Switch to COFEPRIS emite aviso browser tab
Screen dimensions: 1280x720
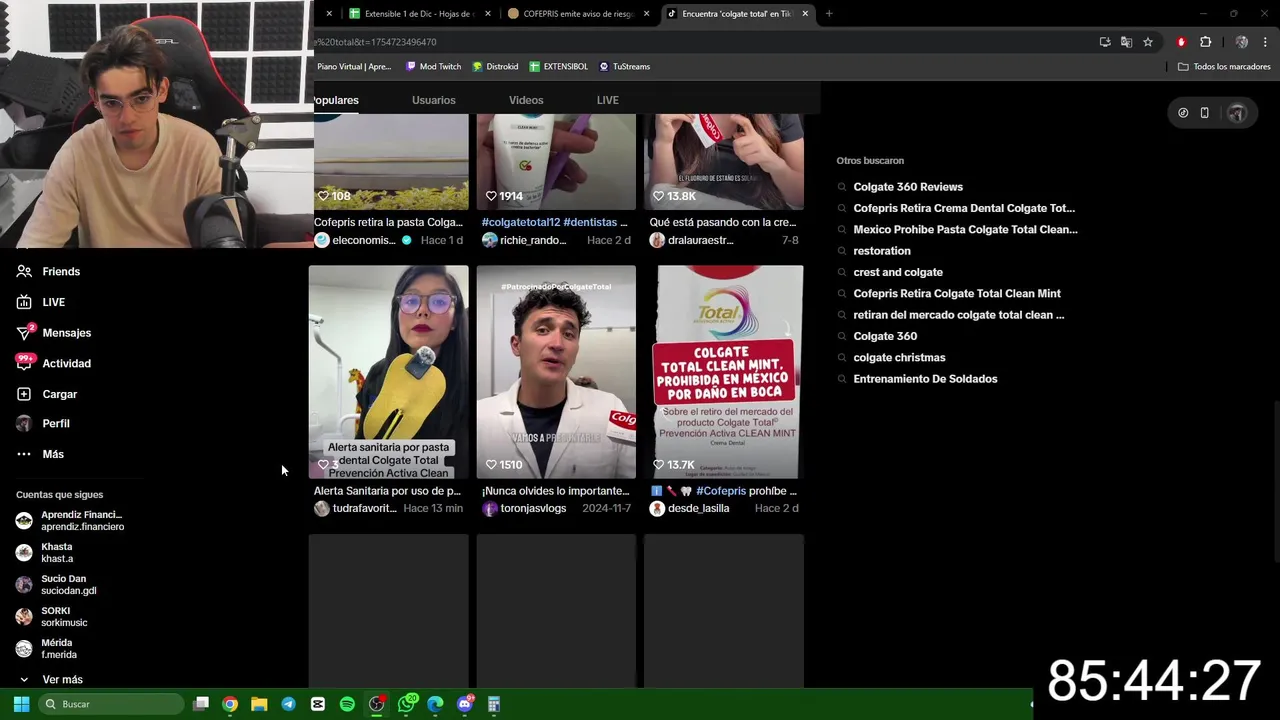coord(578,14)
